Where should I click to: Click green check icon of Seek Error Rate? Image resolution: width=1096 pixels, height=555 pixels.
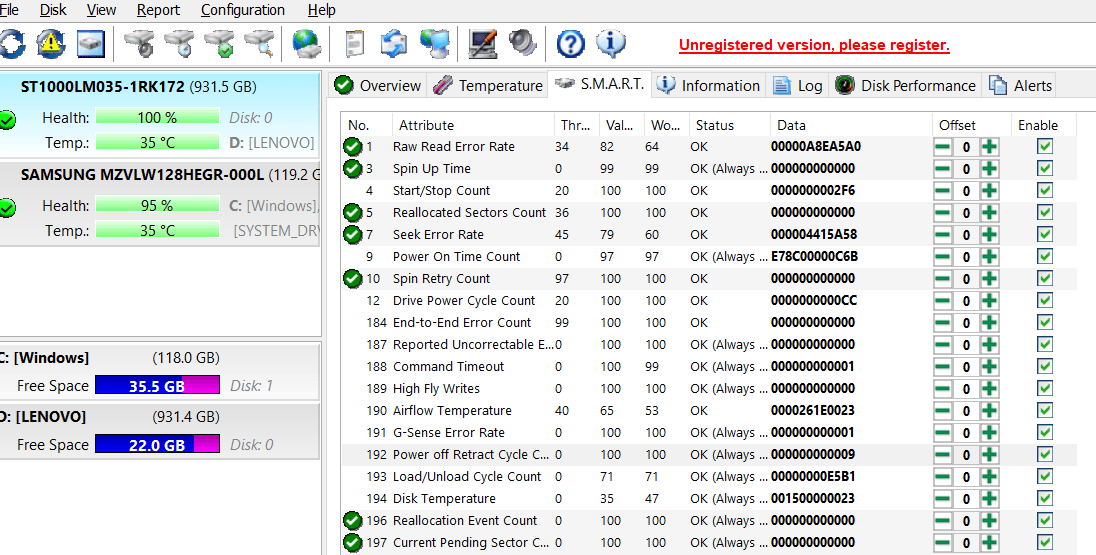coord(353,235)
